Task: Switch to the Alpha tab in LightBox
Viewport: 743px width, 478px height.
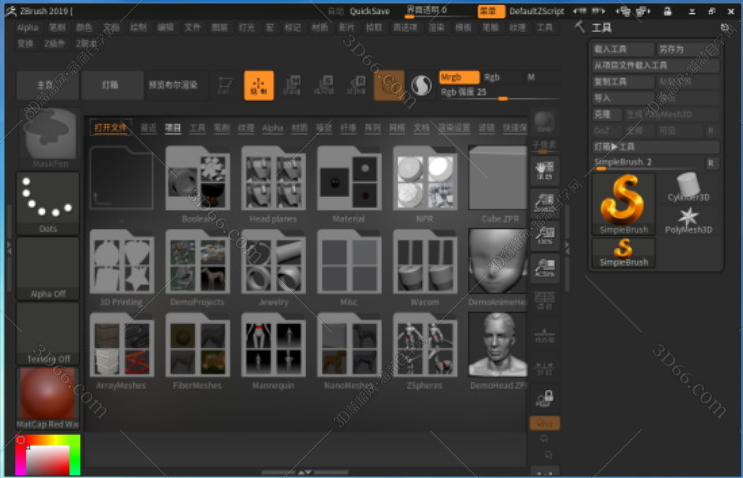Action: (273, 128)
